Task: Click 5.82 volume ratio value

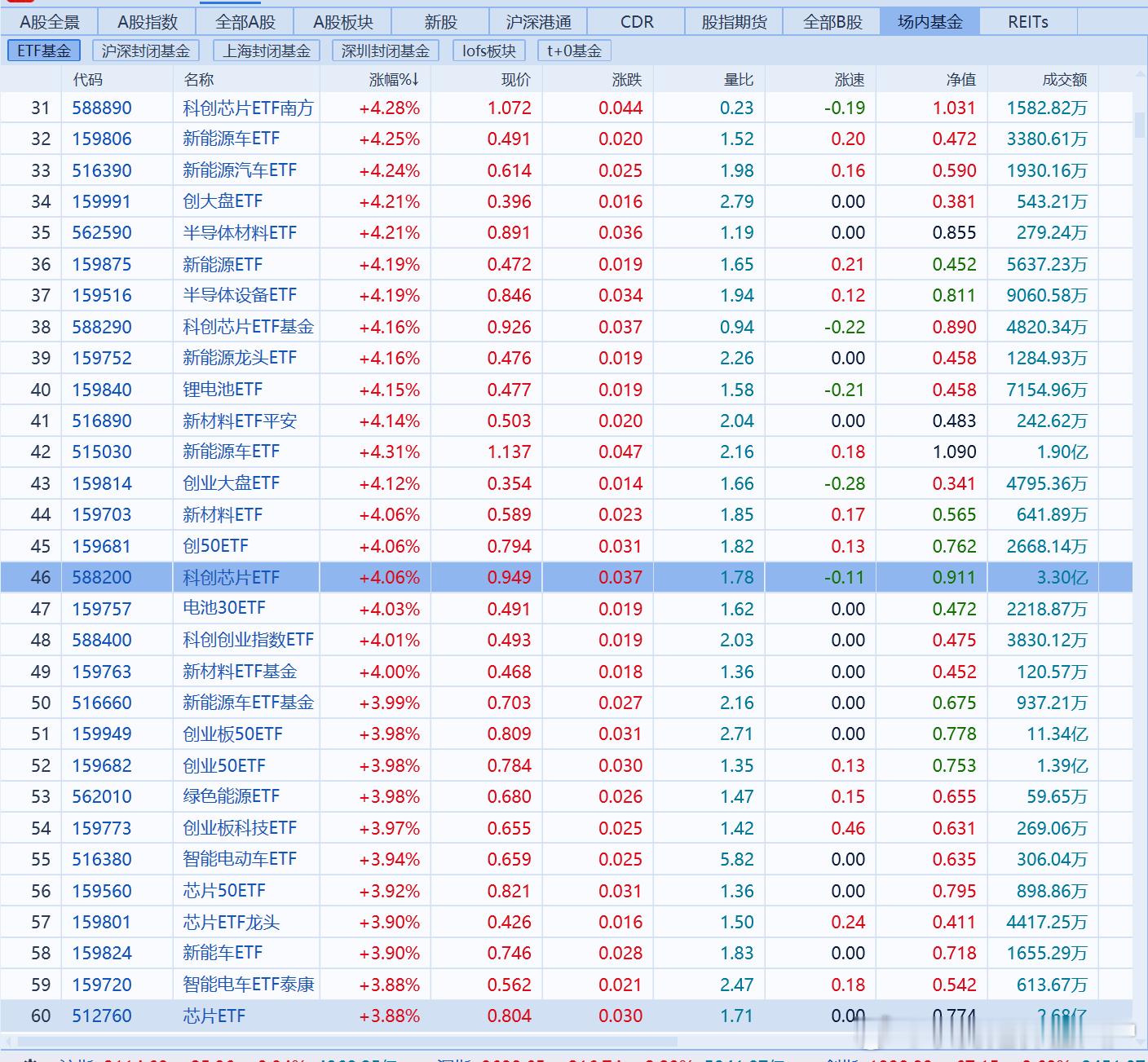Action: click(x=737, y=859)
